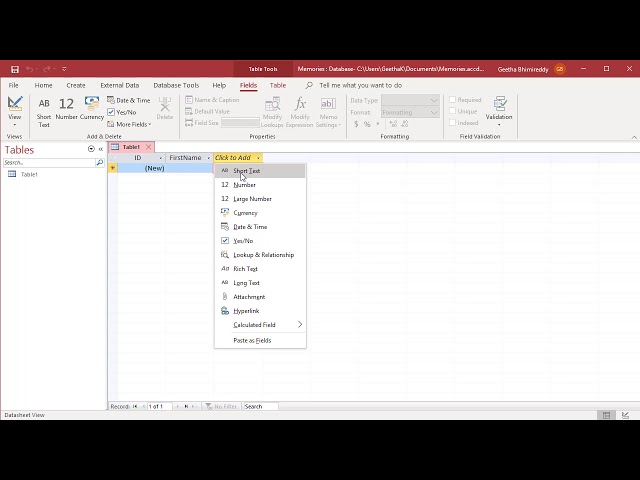Click Default Value in Properties
The height and width of the screenshot is (480, 640).
point(207,111)
